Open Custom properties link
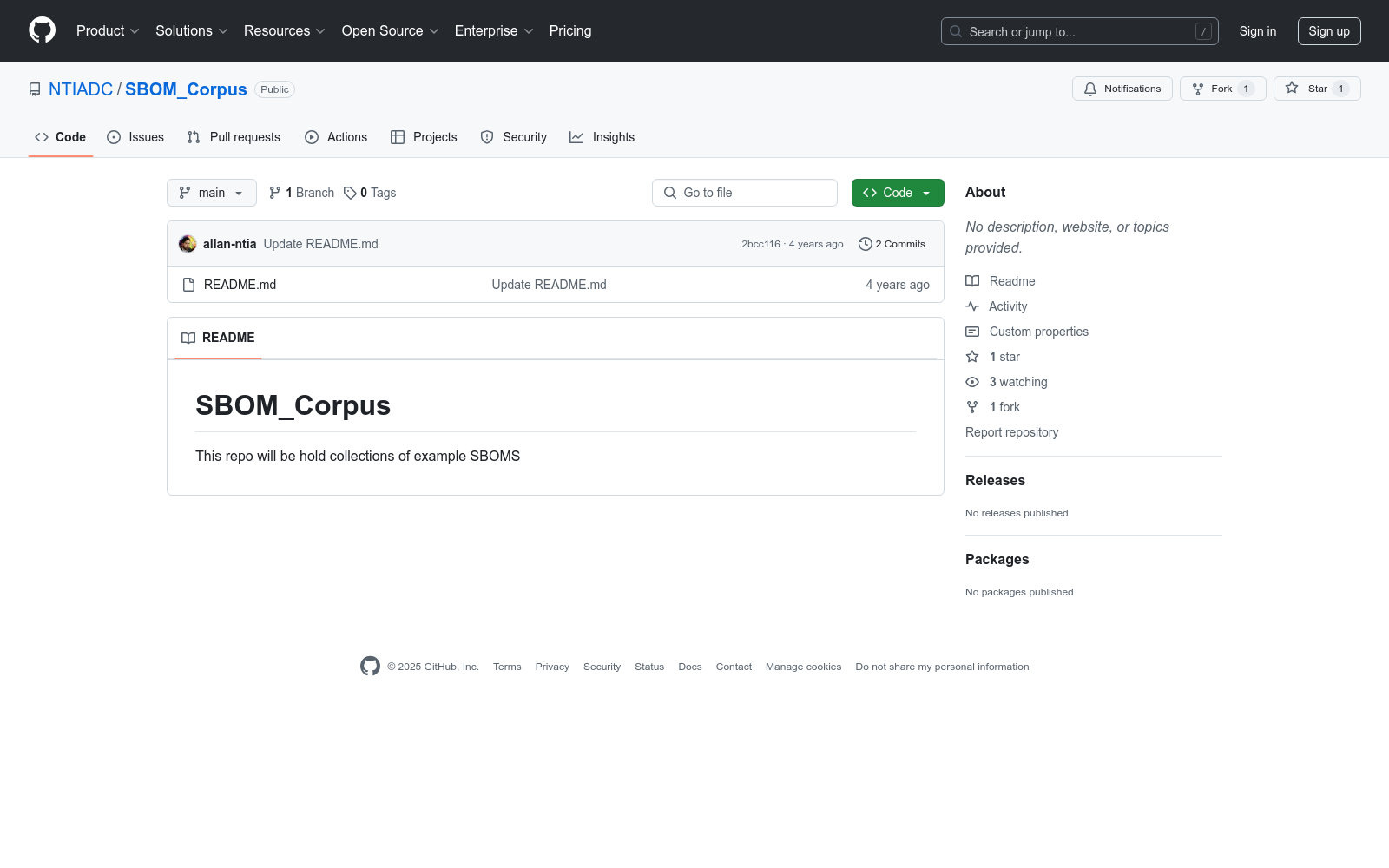The height and width of the screenshot is (868, 1389). coord(1027,332)
